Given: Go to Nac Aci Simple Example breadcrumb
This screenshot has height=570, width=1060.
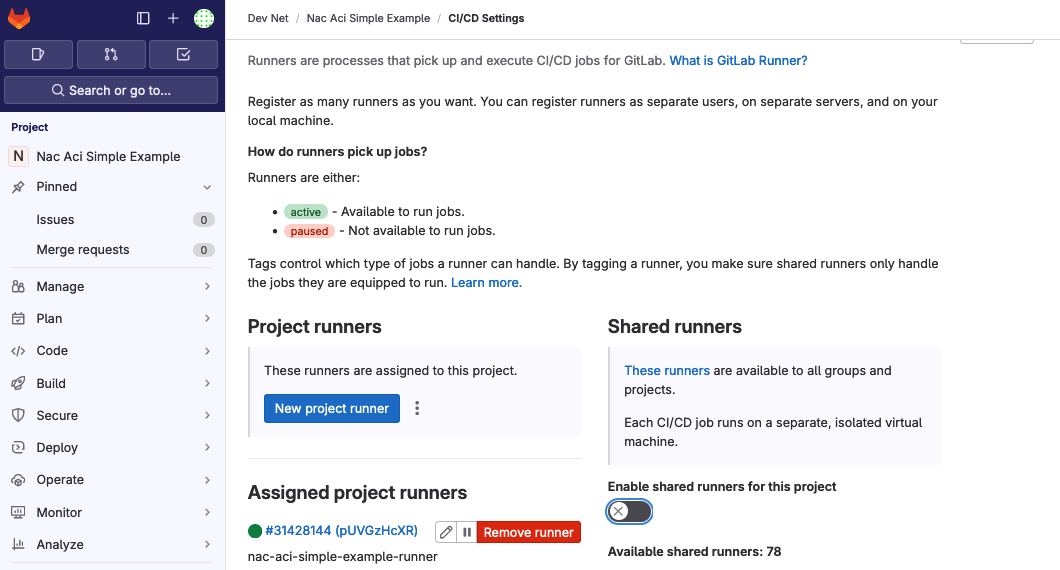Looking at the screenshot, I should (368, 18).
